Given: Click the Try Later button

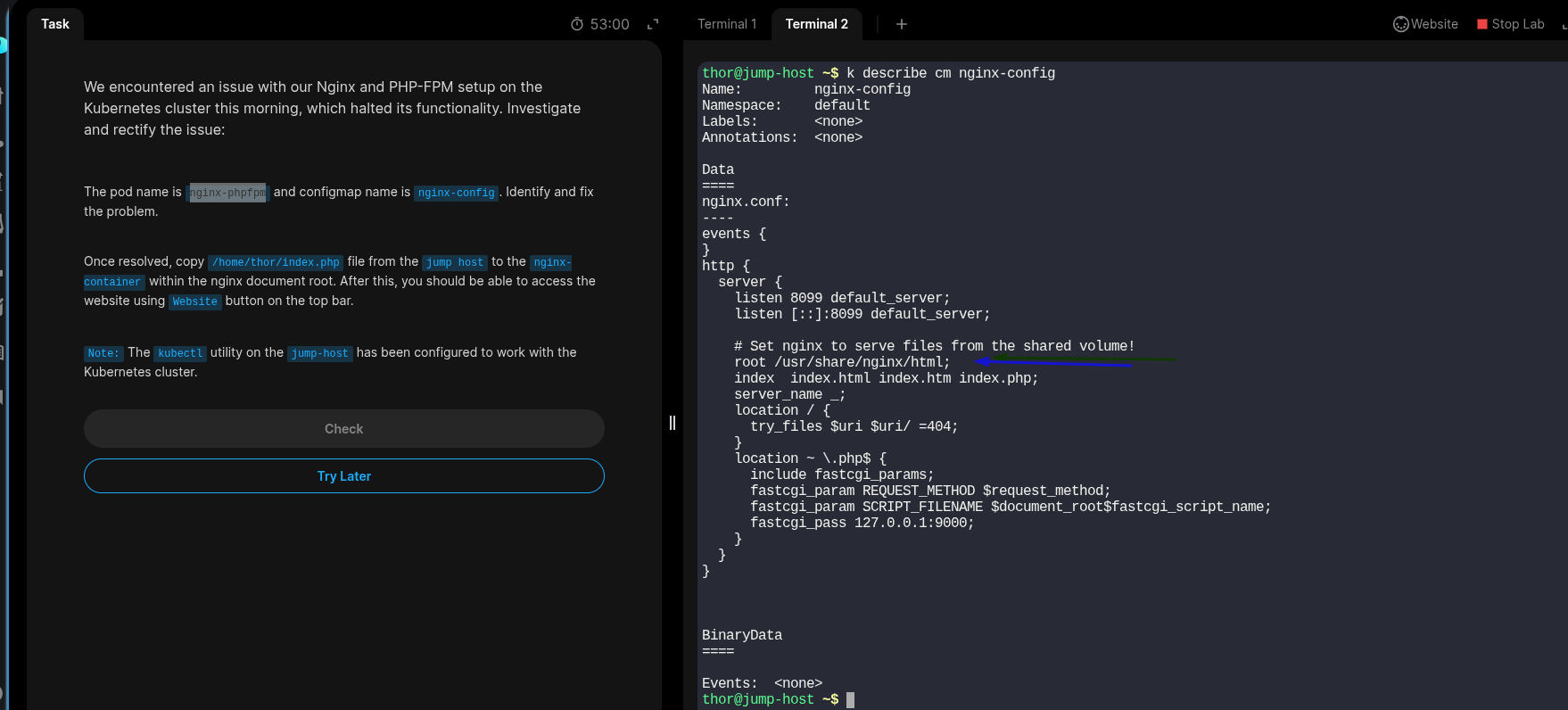Looking at the screenshot, I should point(343,476).
